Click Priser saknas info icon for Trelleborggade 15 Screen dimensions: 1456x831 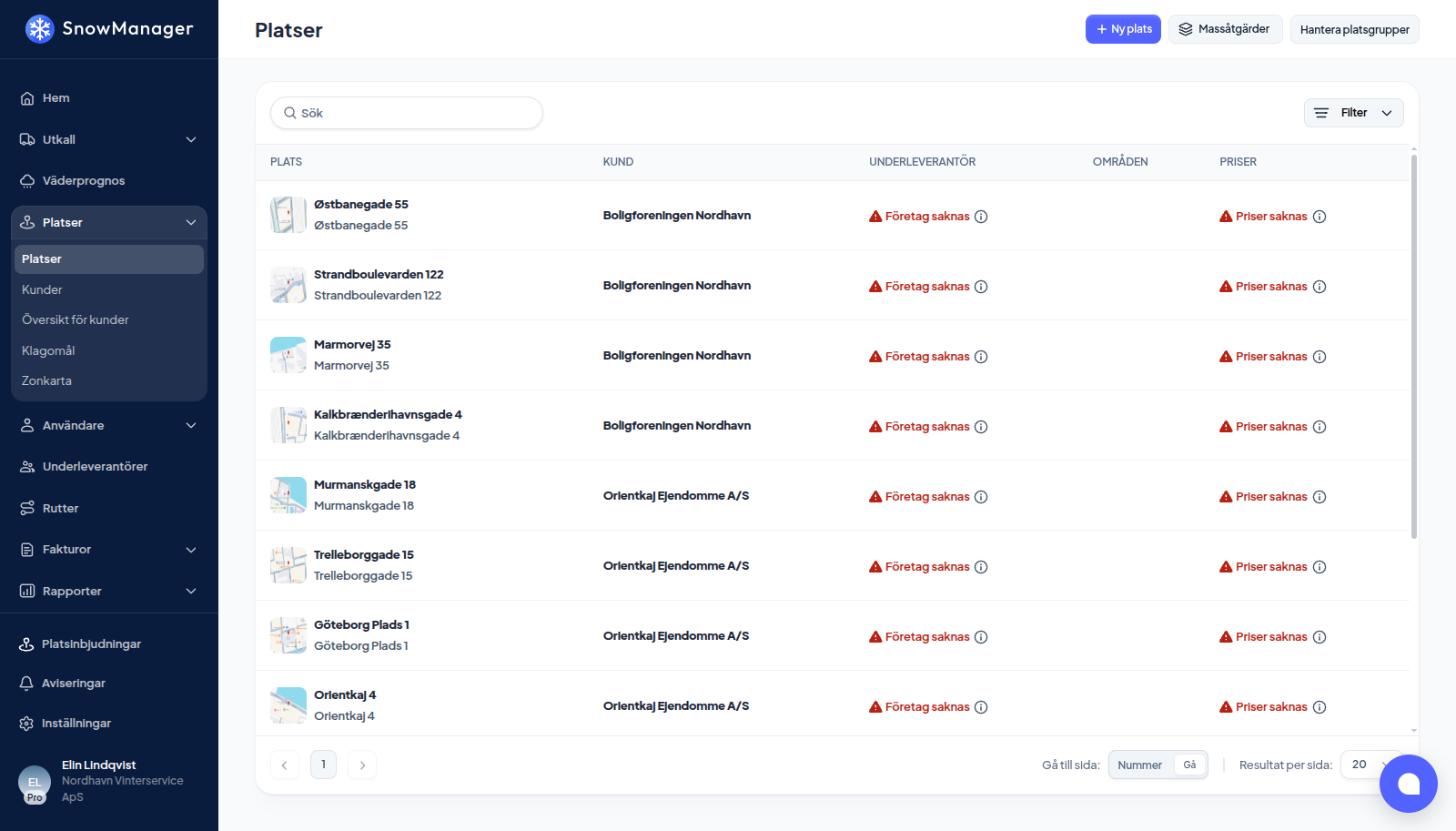tap(1319, 567)
